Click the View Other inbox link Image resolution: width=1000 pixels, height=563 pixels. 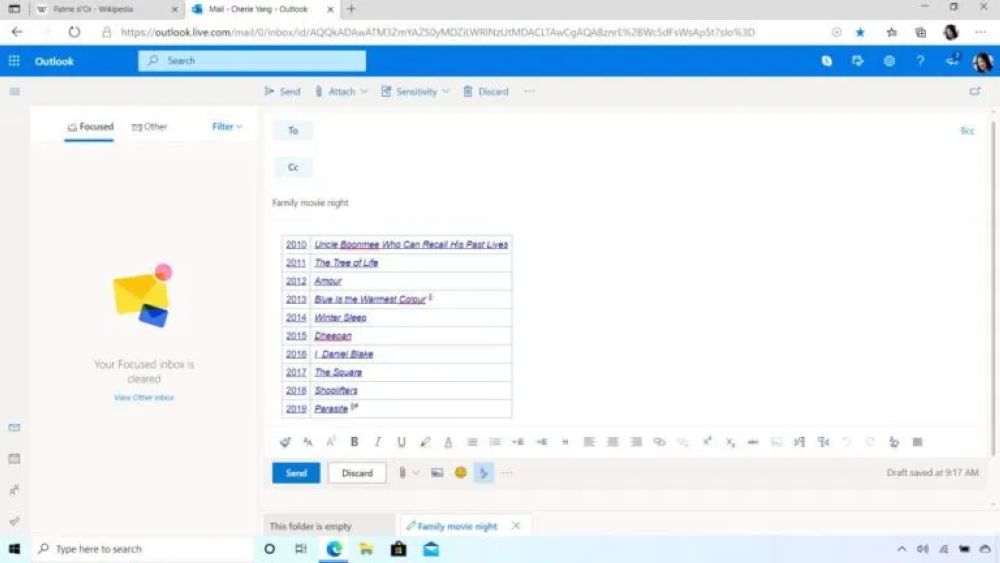(144, 398)
